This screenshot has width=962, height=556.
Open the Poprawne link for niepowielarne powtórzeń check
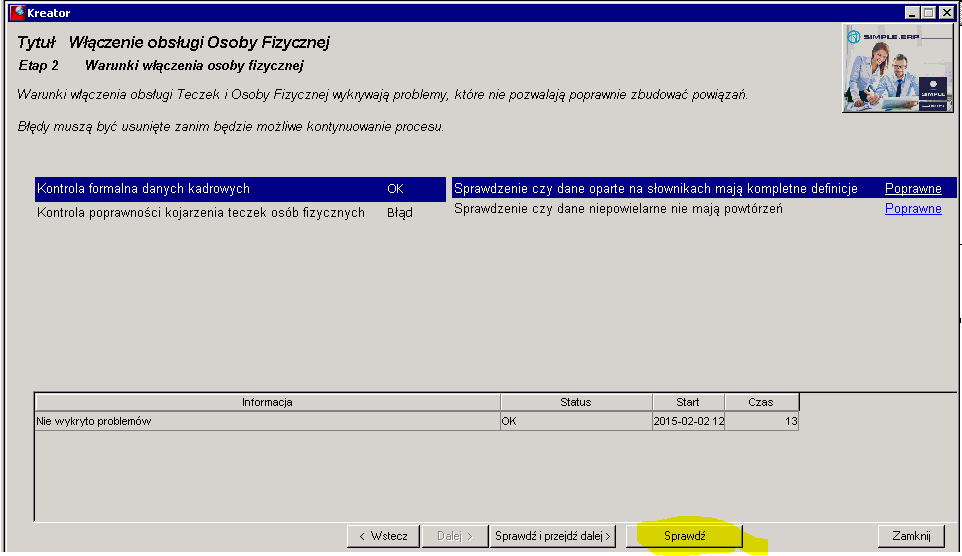coord(913,209)
